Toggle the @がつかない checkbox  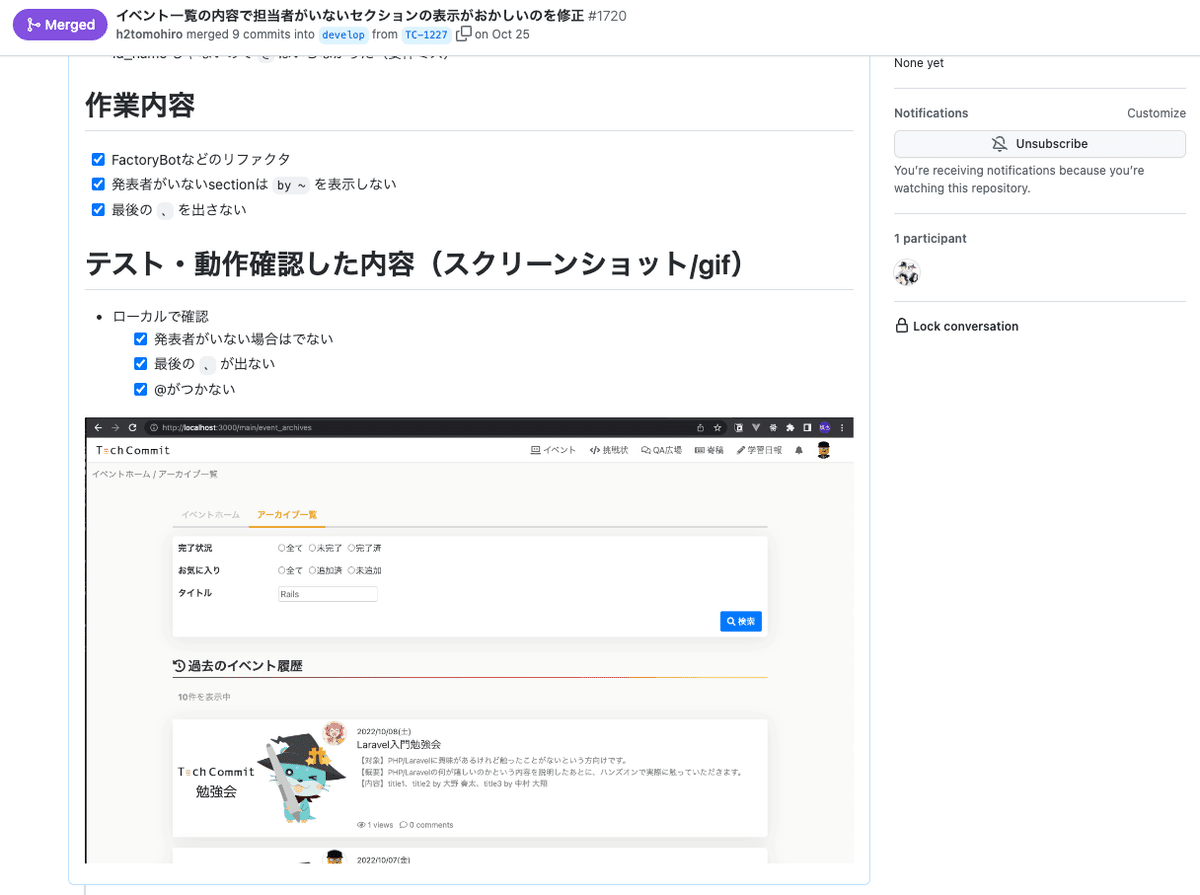pos(141,389)
